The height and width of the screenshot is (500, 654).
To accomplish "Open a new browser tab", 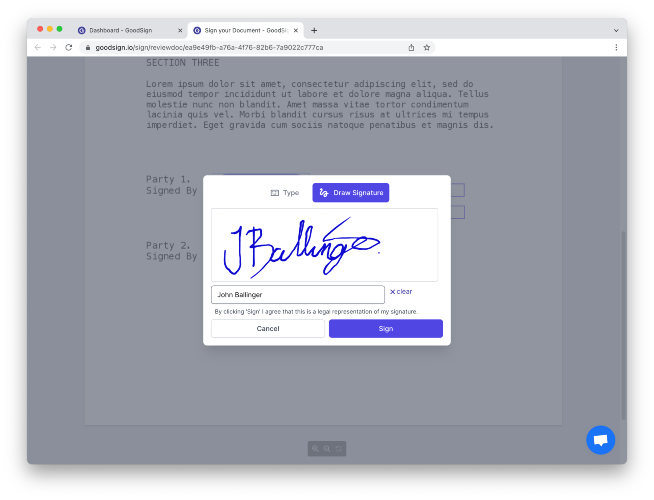I will 314,30.
